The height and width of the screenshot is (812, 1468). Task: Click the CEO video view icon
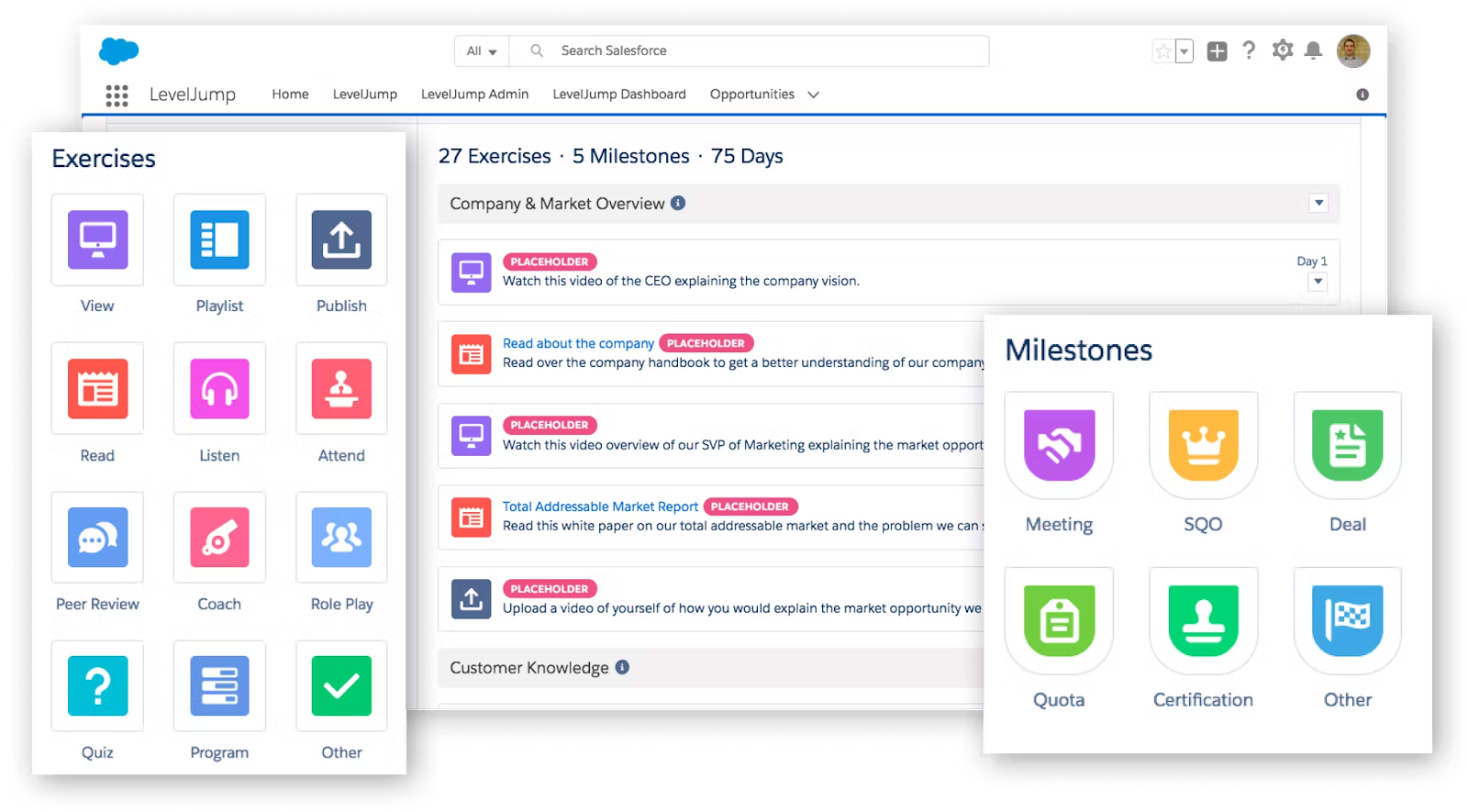pos(472,273)
